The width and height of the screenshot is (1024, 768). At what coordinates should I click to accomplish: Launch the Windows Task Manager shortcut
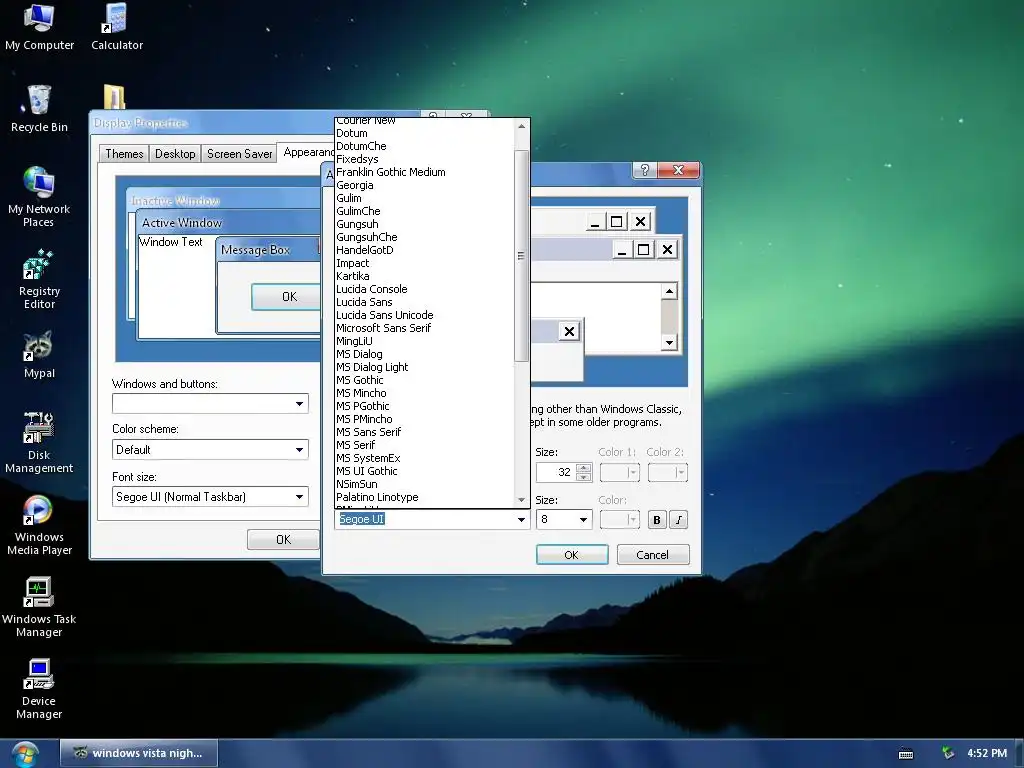[x=39, y=607]
